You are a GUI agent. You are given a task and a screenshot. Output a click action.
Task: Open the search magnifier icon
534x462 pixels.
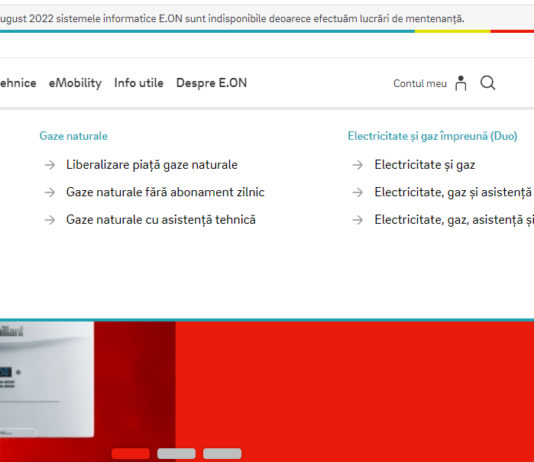(x=488, y=83)
